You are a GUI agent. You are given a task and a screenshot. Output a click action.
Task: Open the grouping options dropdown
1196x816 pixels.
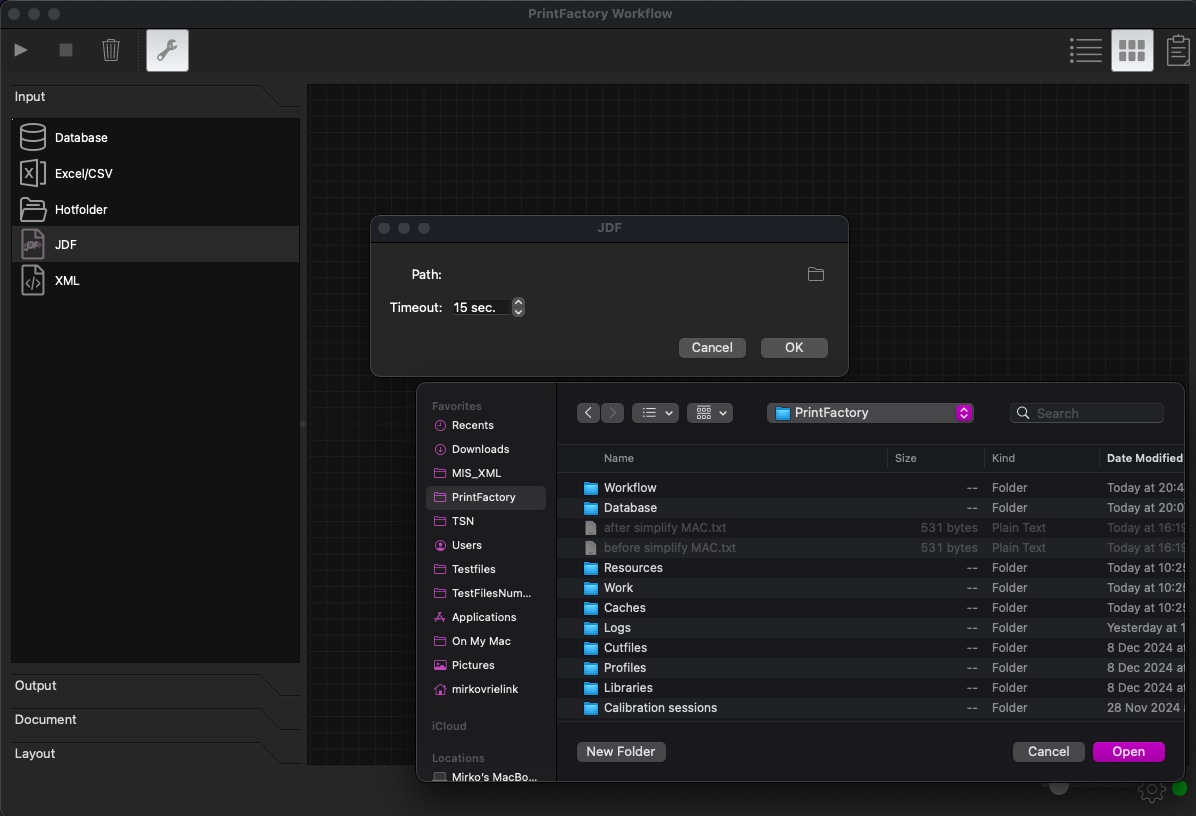coord(710,413)
